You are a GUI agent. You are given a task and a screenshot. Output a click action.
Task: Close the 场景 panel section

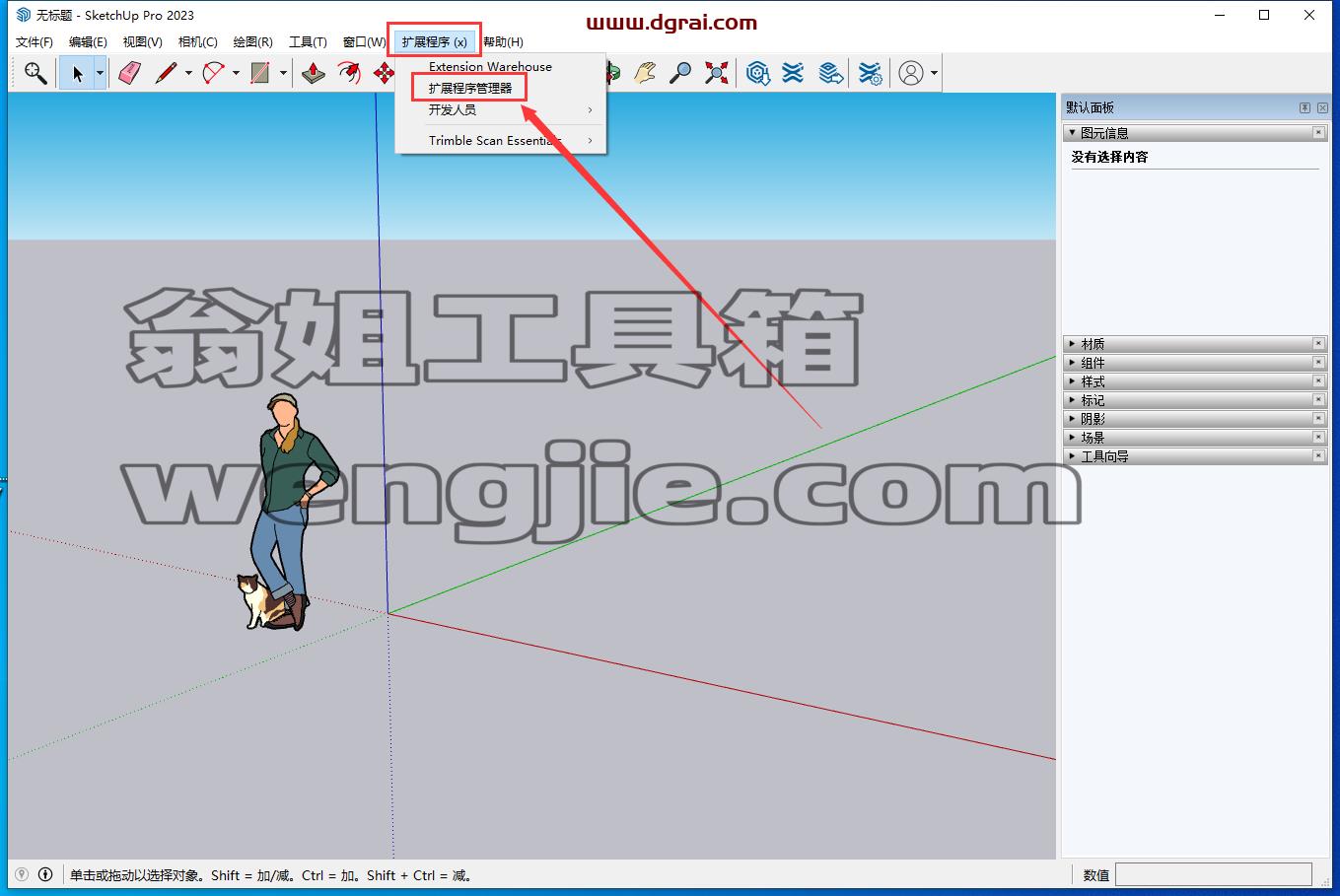pos(1318,438)
